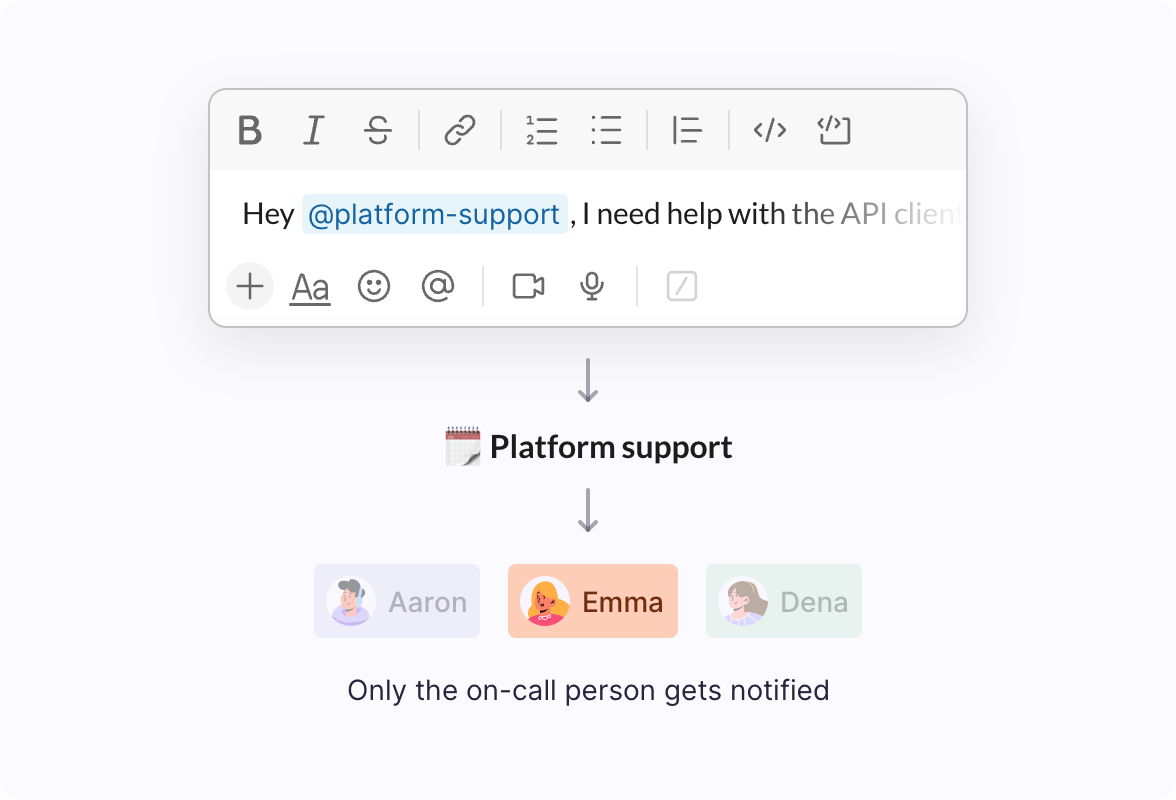This screenshot has height=800, width=1176.
Task: Apply italic formatting
Action: (313, 130)
